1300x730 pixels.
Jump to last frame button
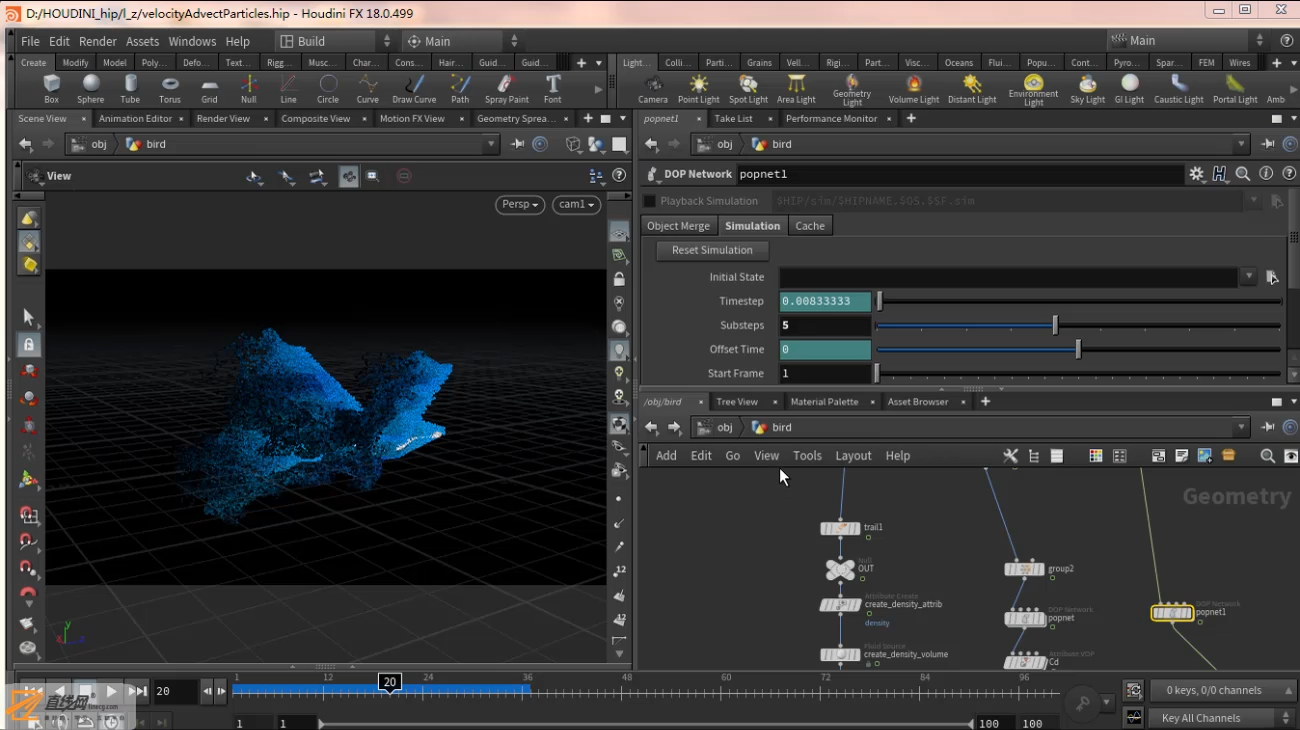tap(138, 691)
